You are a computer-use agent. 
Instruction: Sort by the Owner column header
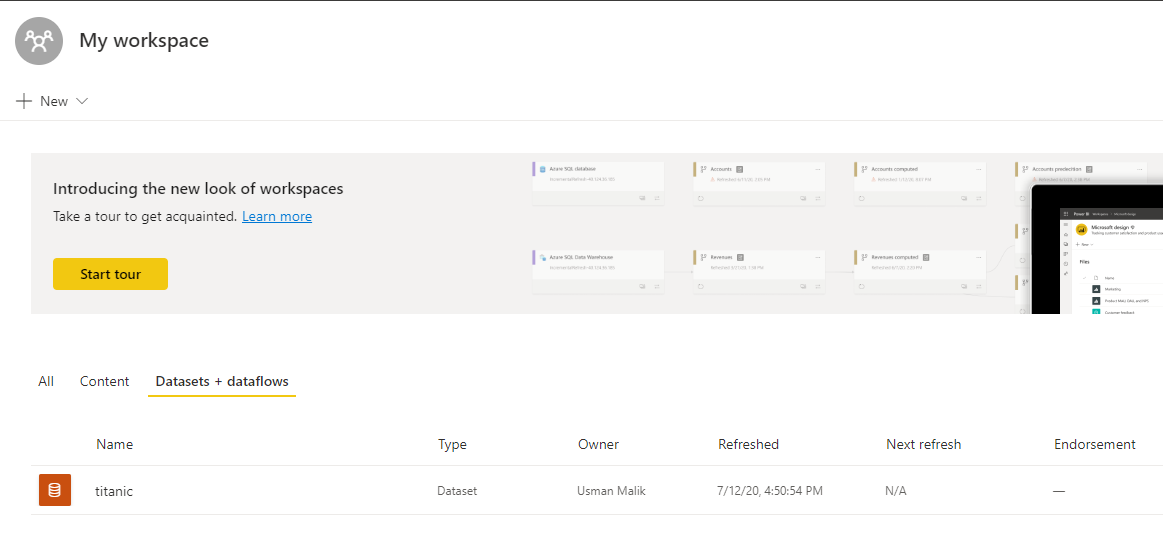(x=598, y=444)
